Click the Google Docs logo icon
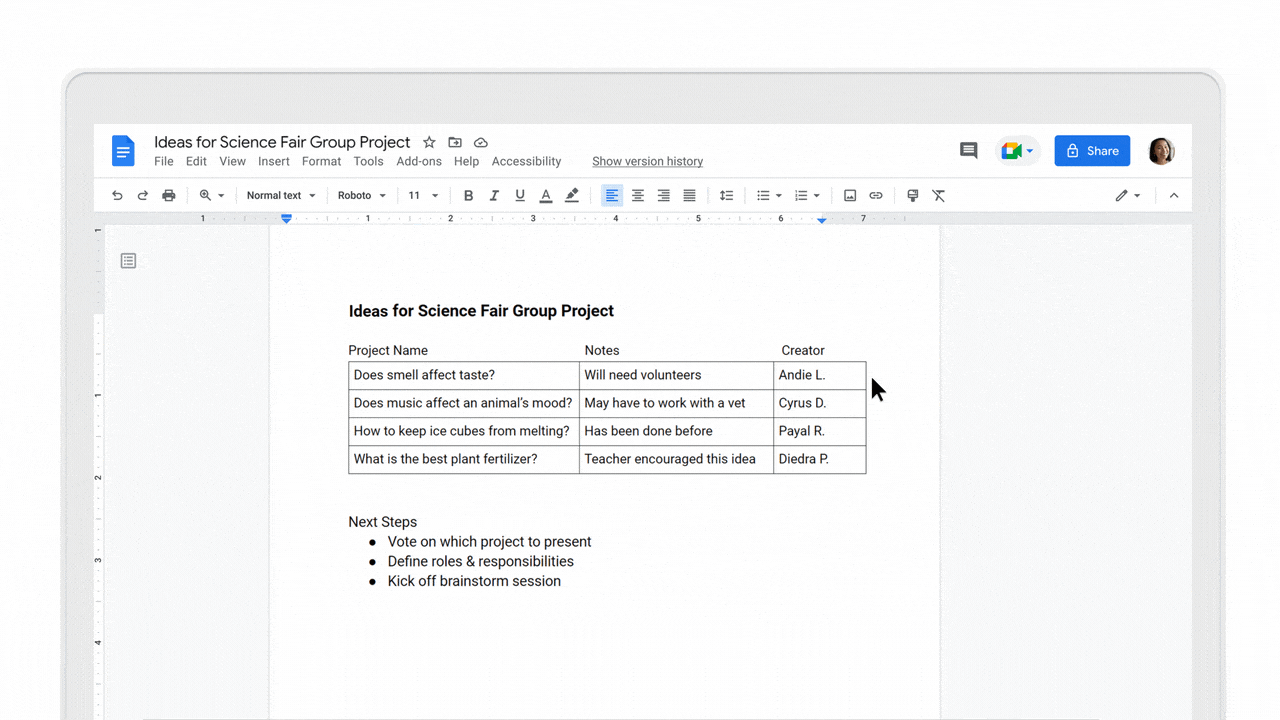 [122, 150]
